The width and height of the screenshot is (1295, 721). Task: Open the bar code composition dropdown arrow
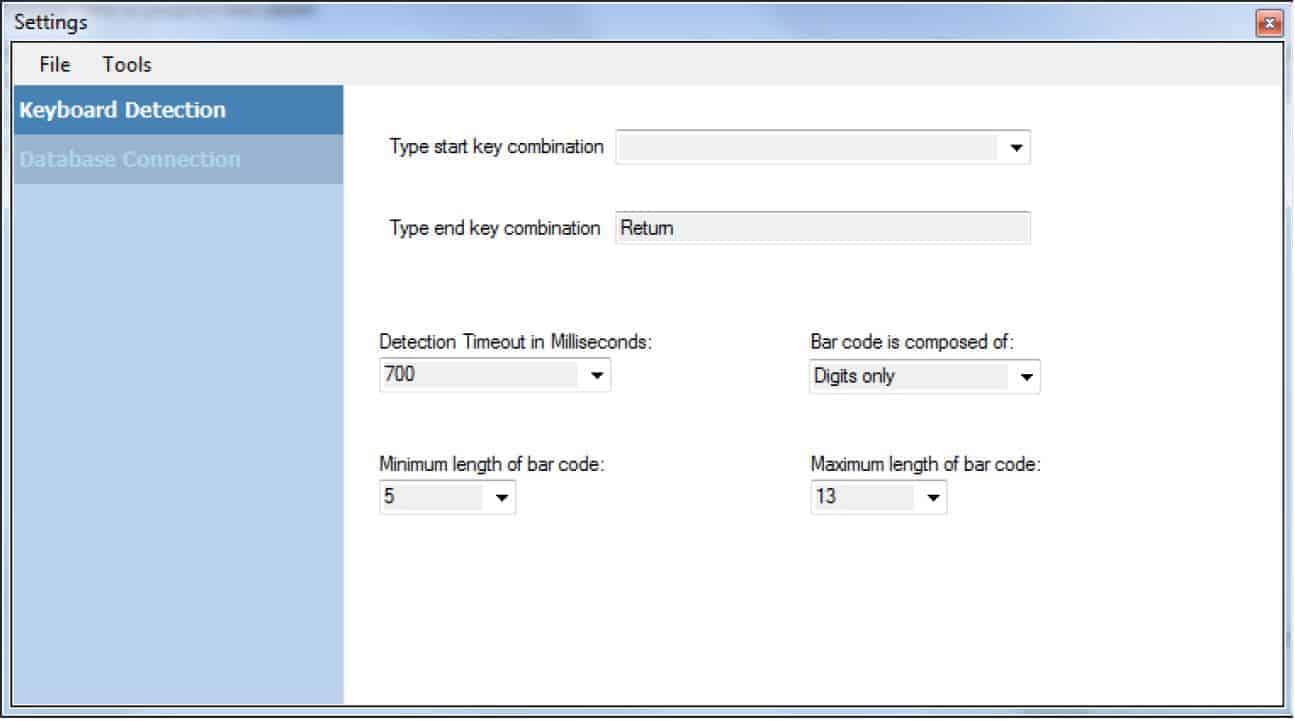pyautogui.click(x=1026, y=377)
